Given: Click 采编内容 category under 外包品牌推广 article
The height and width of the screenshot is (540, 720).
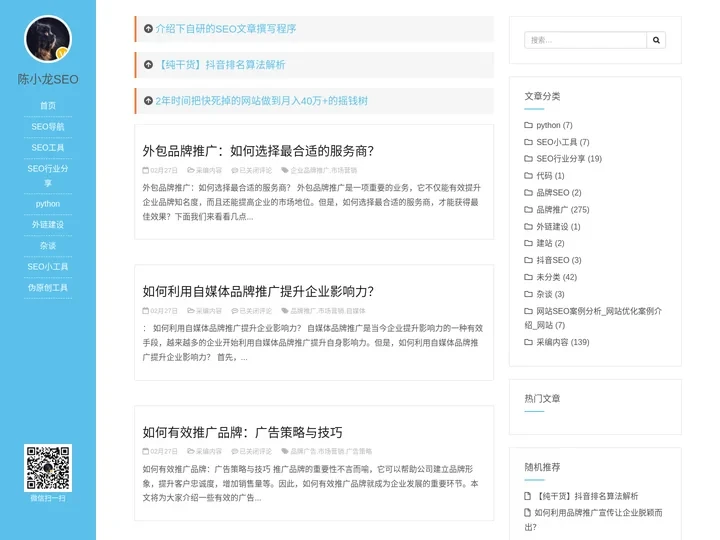Looking at the screenshot, I should [x=208, y=170].
